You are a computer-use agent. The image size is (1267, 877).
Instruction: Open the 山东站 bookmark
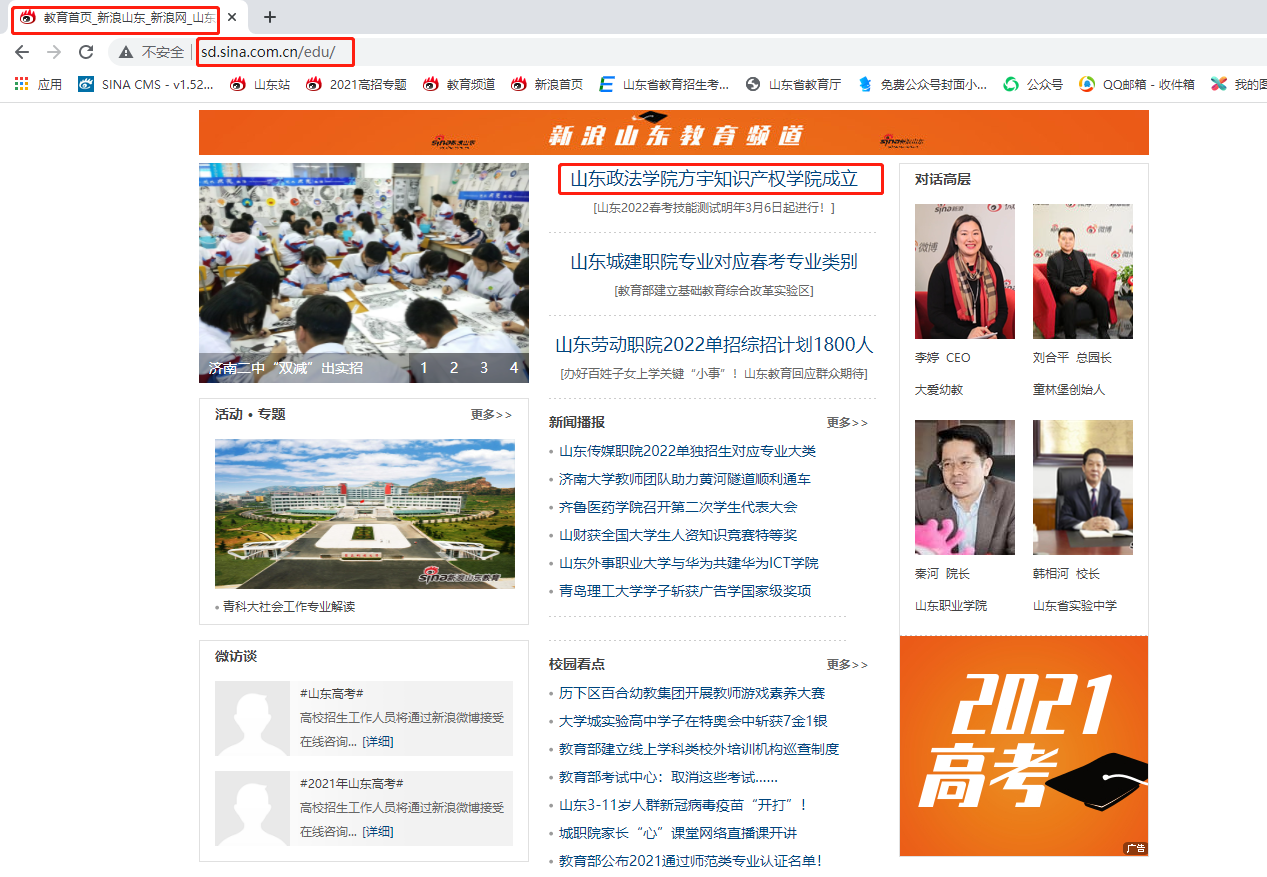(260, 85)
